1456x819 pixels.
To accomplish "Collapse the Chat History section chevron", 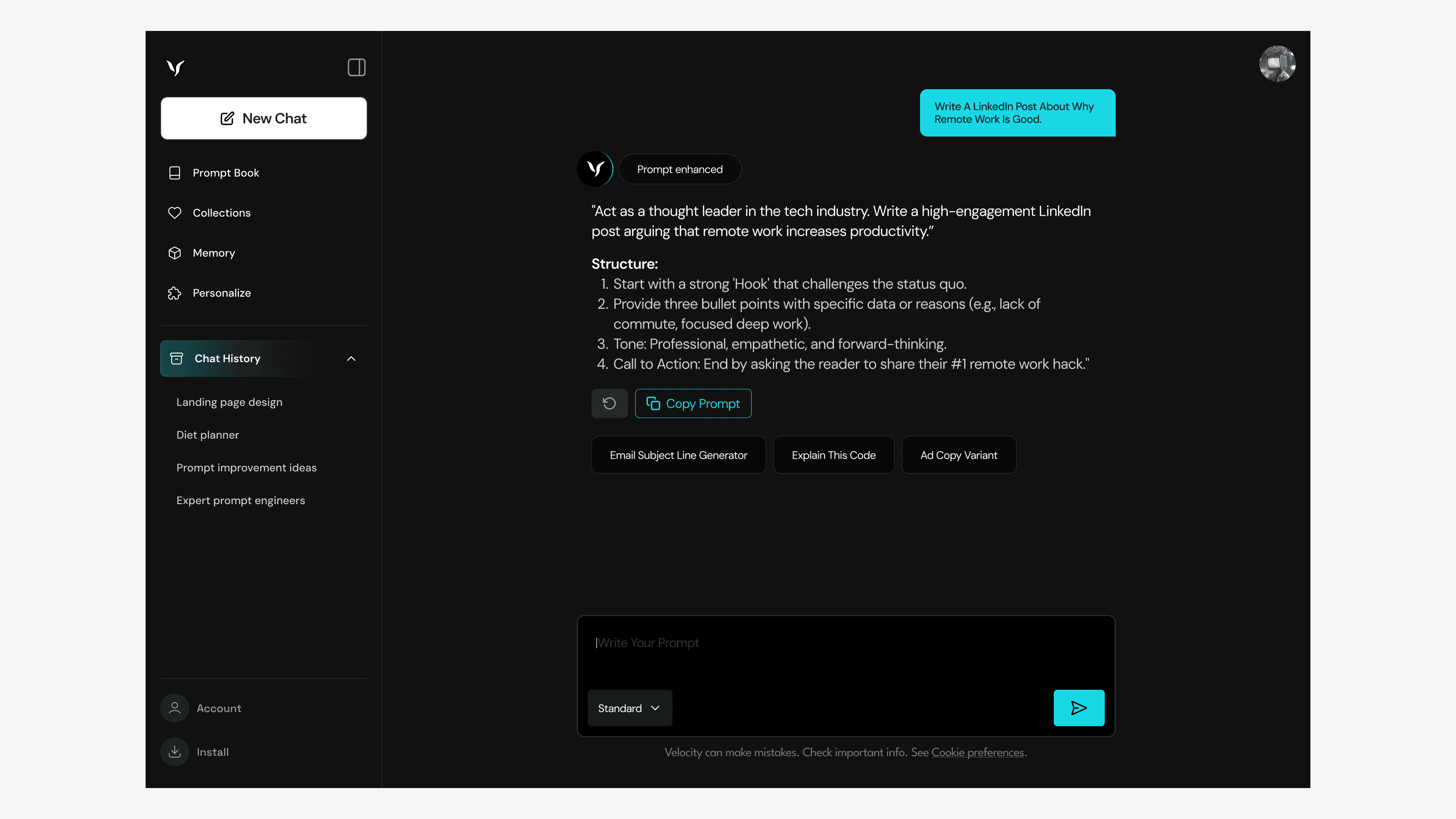I will (351, 359).
